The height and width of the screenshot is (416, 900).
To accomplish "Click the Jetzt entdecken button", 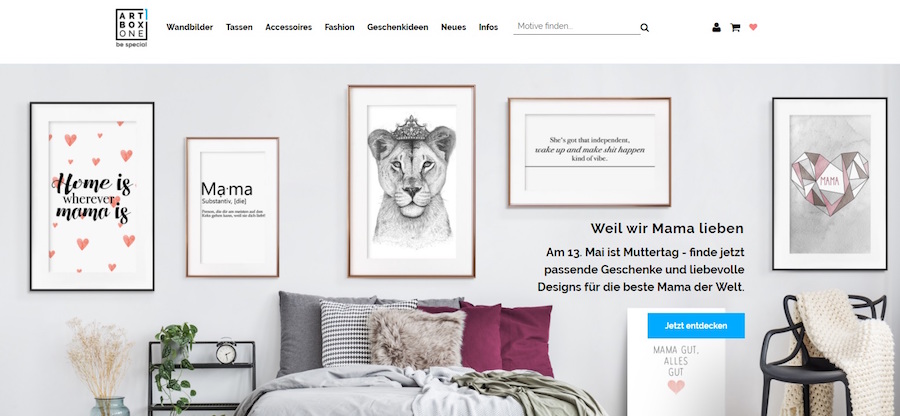I will (696, 325).
